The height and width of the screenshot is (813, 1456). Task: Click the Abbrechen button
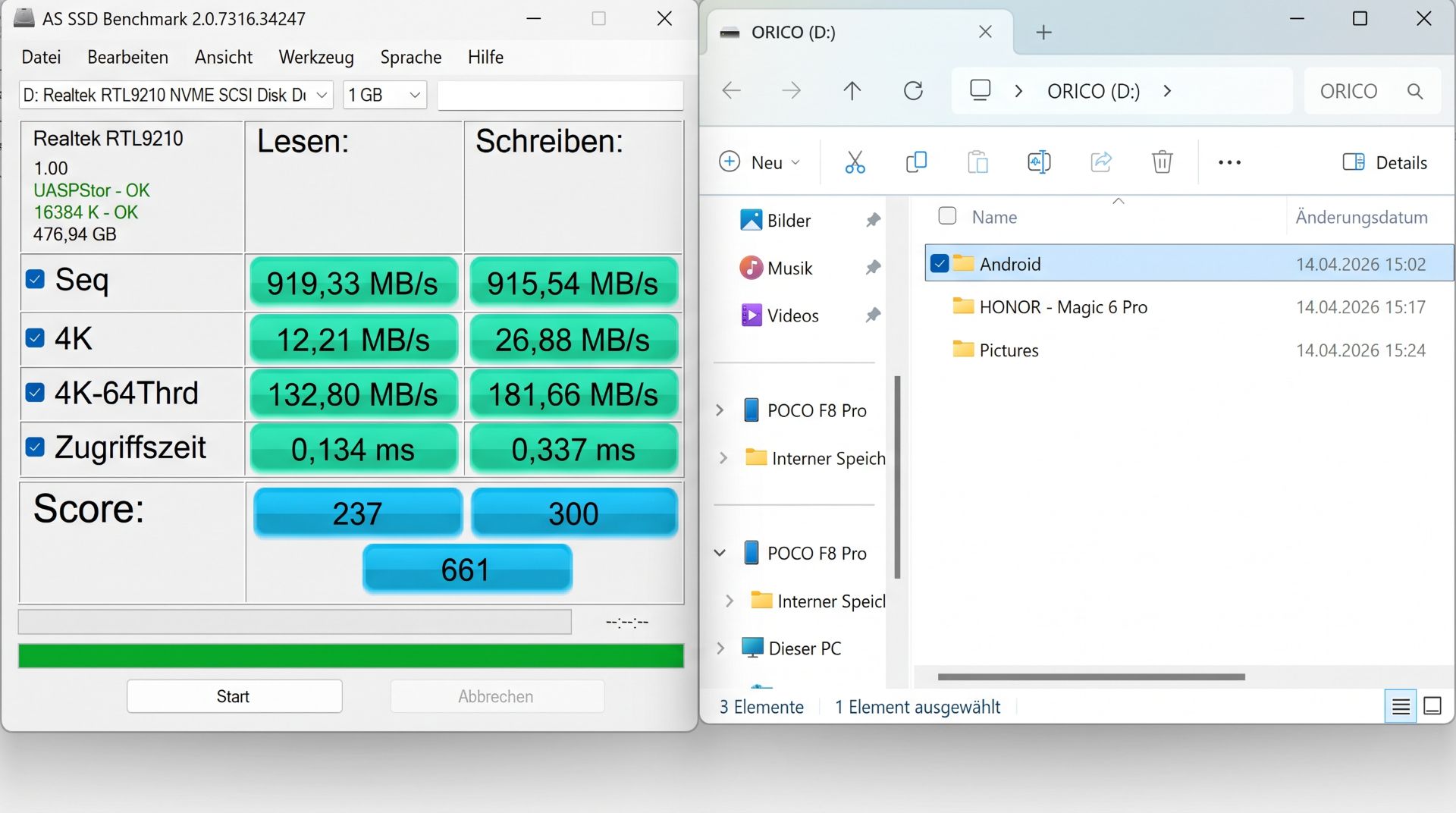point(497,696)
